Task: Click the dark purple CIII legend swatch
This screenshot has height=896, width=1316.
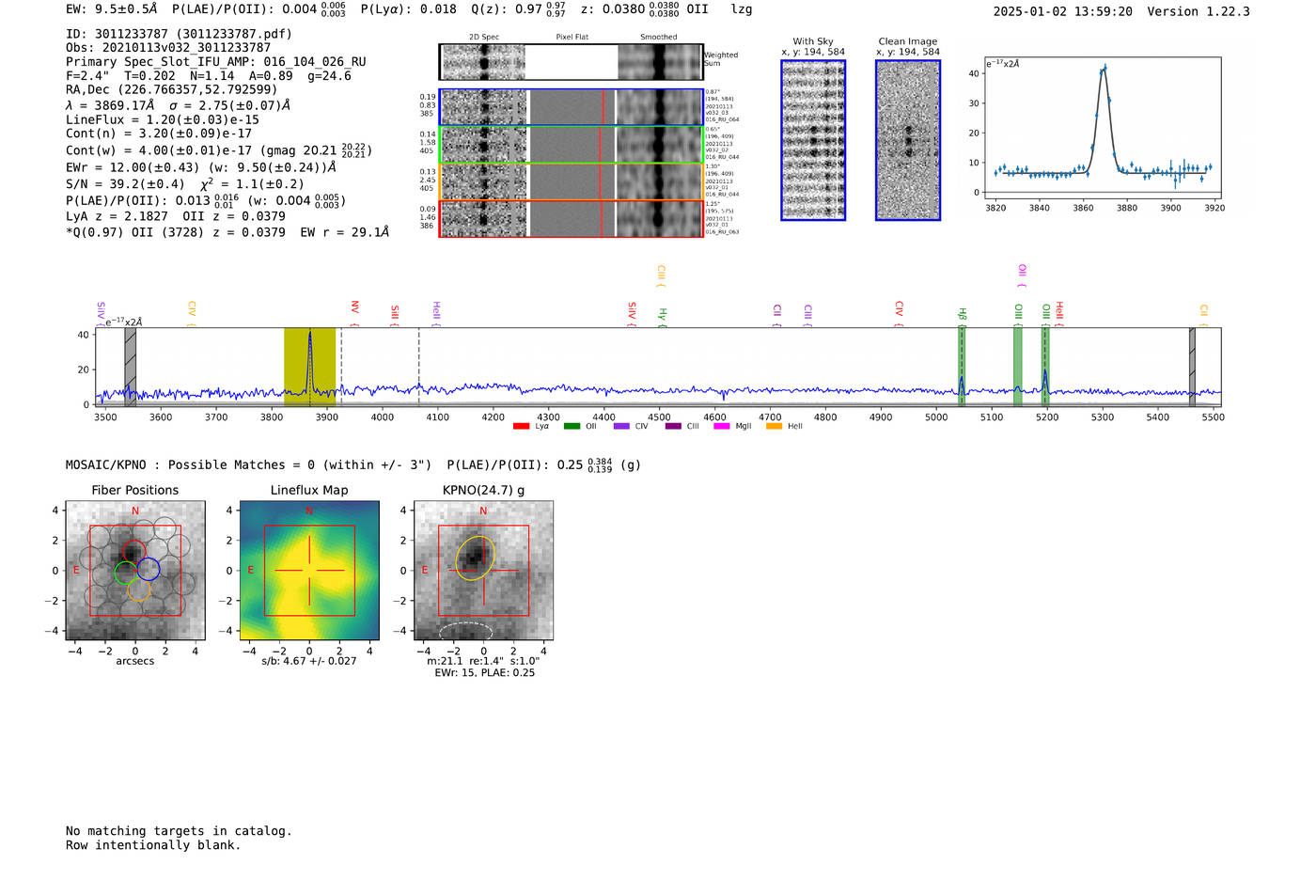Action: click(x=673, y=426)
